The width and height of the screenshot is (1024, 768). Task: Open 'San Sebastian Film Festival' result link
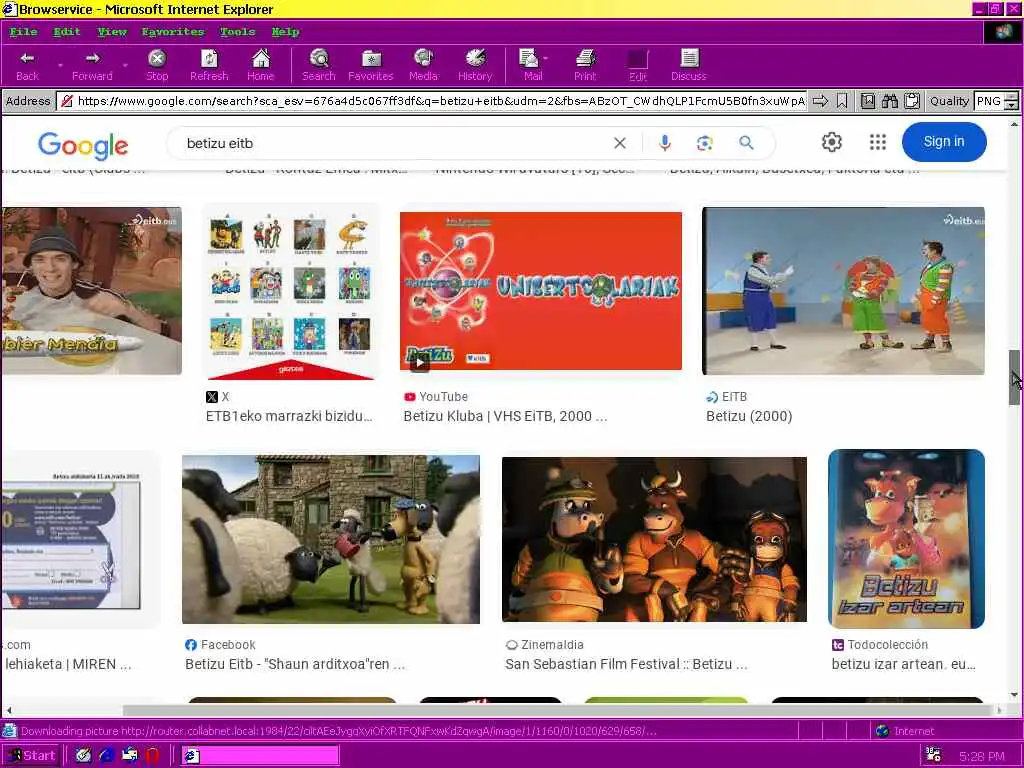626,664
